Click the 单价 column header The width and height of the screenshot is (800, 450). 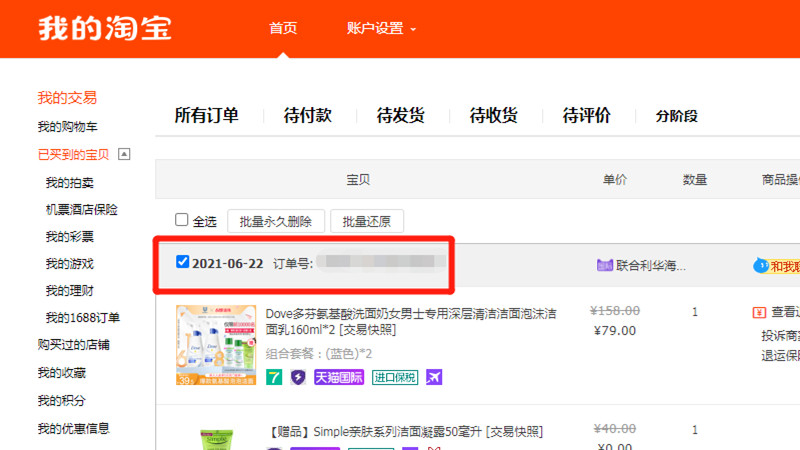(x=615, y=180)
